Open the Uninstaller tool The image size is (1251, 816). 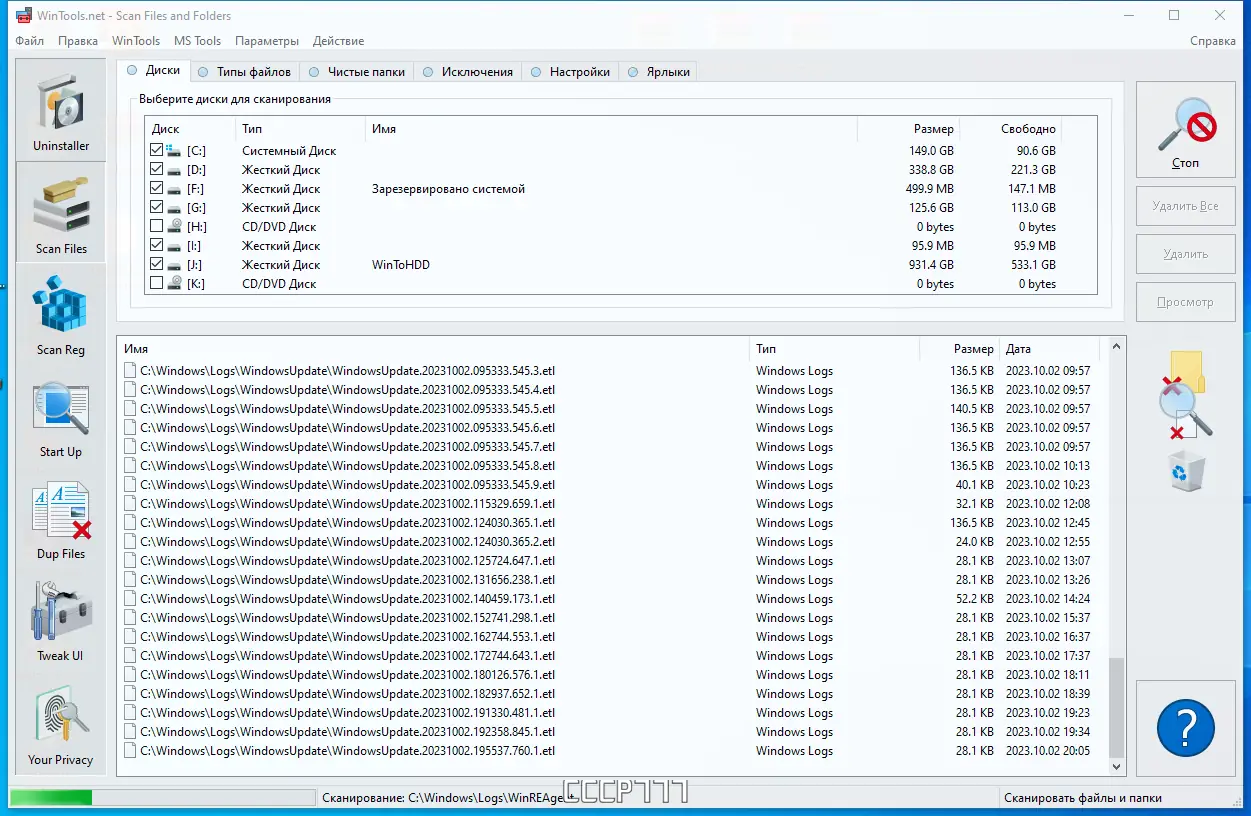[x=61, y=108]
